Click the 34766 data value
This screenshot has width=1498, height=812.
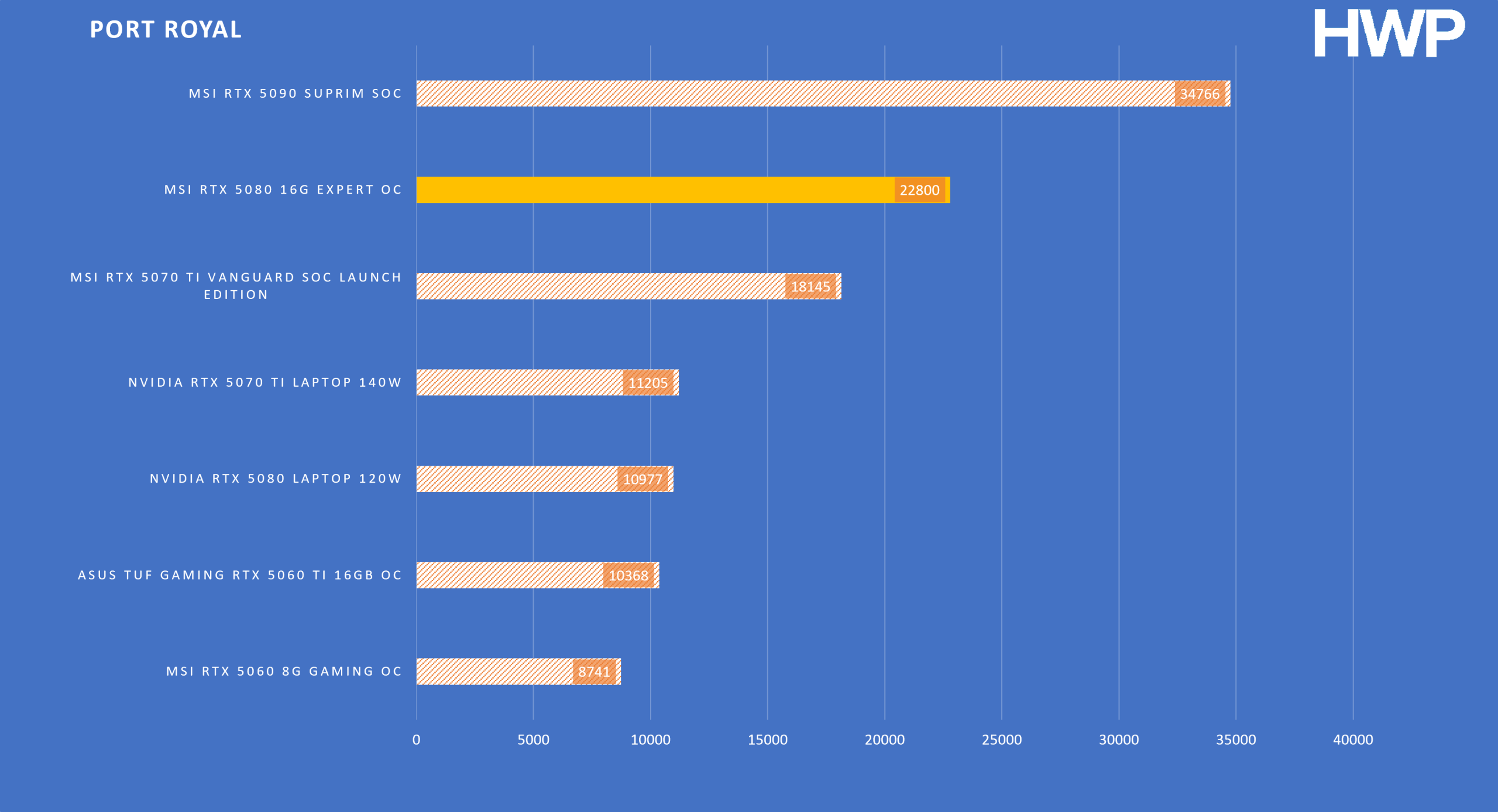tap(1200, 94)
